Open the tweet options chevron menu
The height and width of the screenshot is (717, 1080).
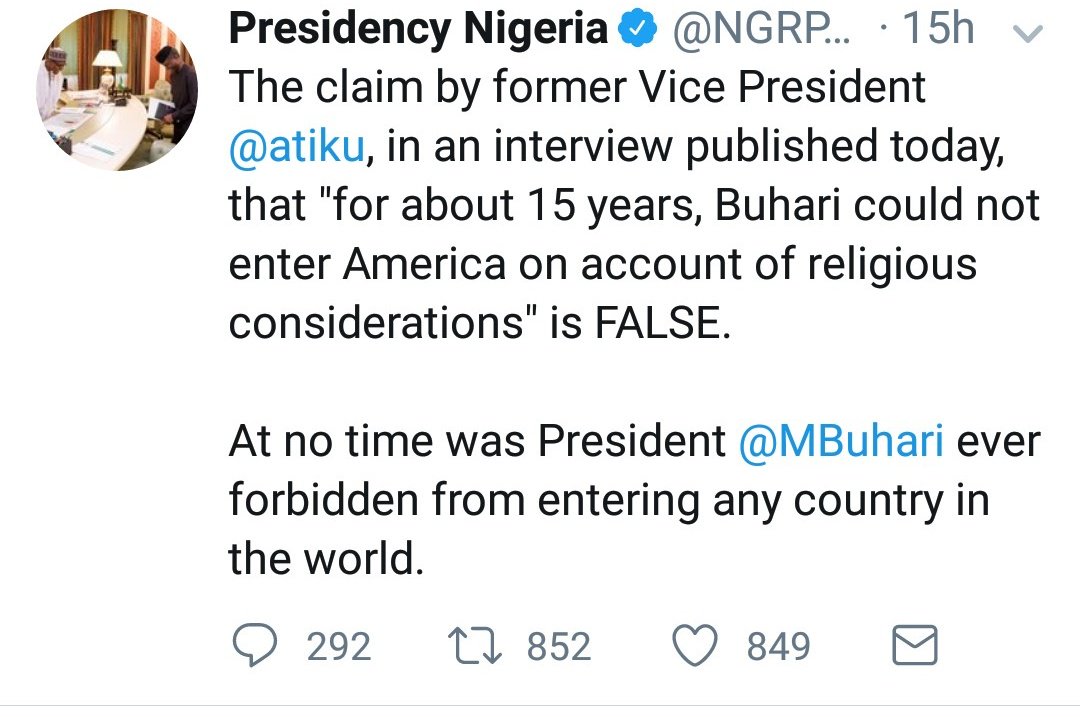coord(1027,36)
